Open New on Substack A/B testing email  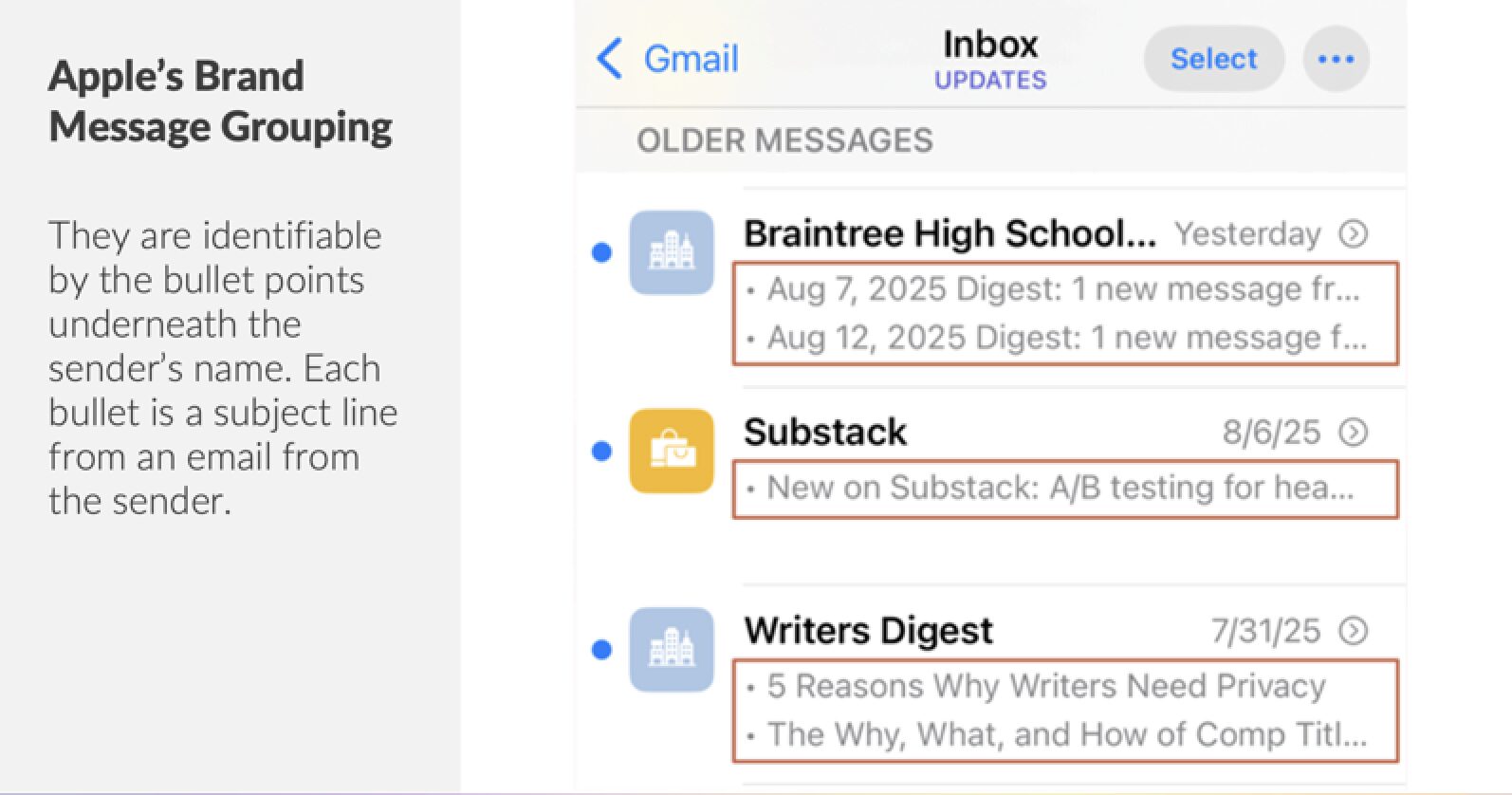(1060, 488)
